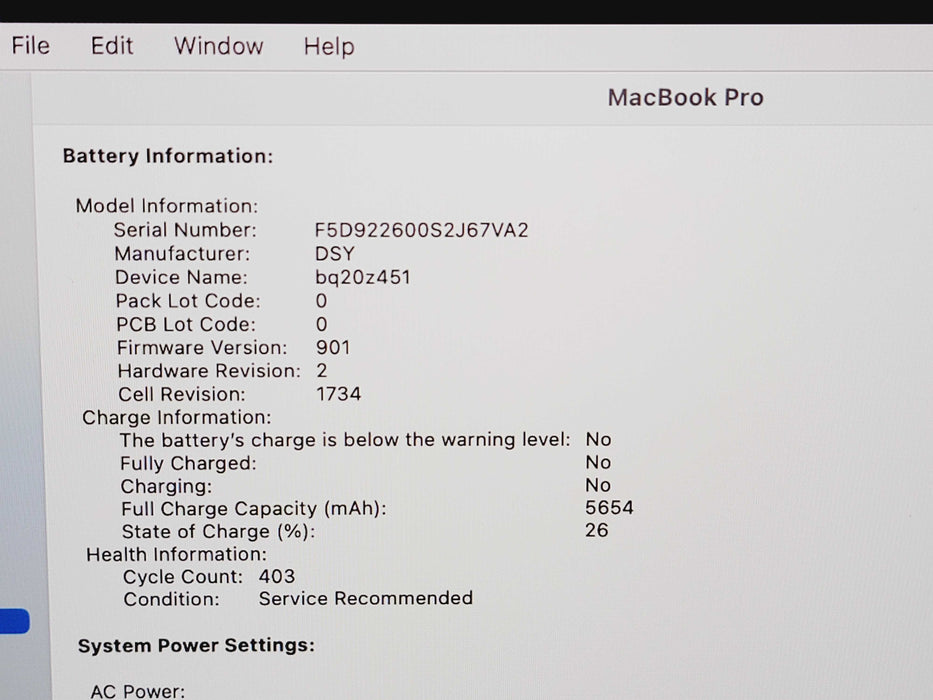933x700 pixels.
Task: Click the AC Power label
Action: pos(138,691)
